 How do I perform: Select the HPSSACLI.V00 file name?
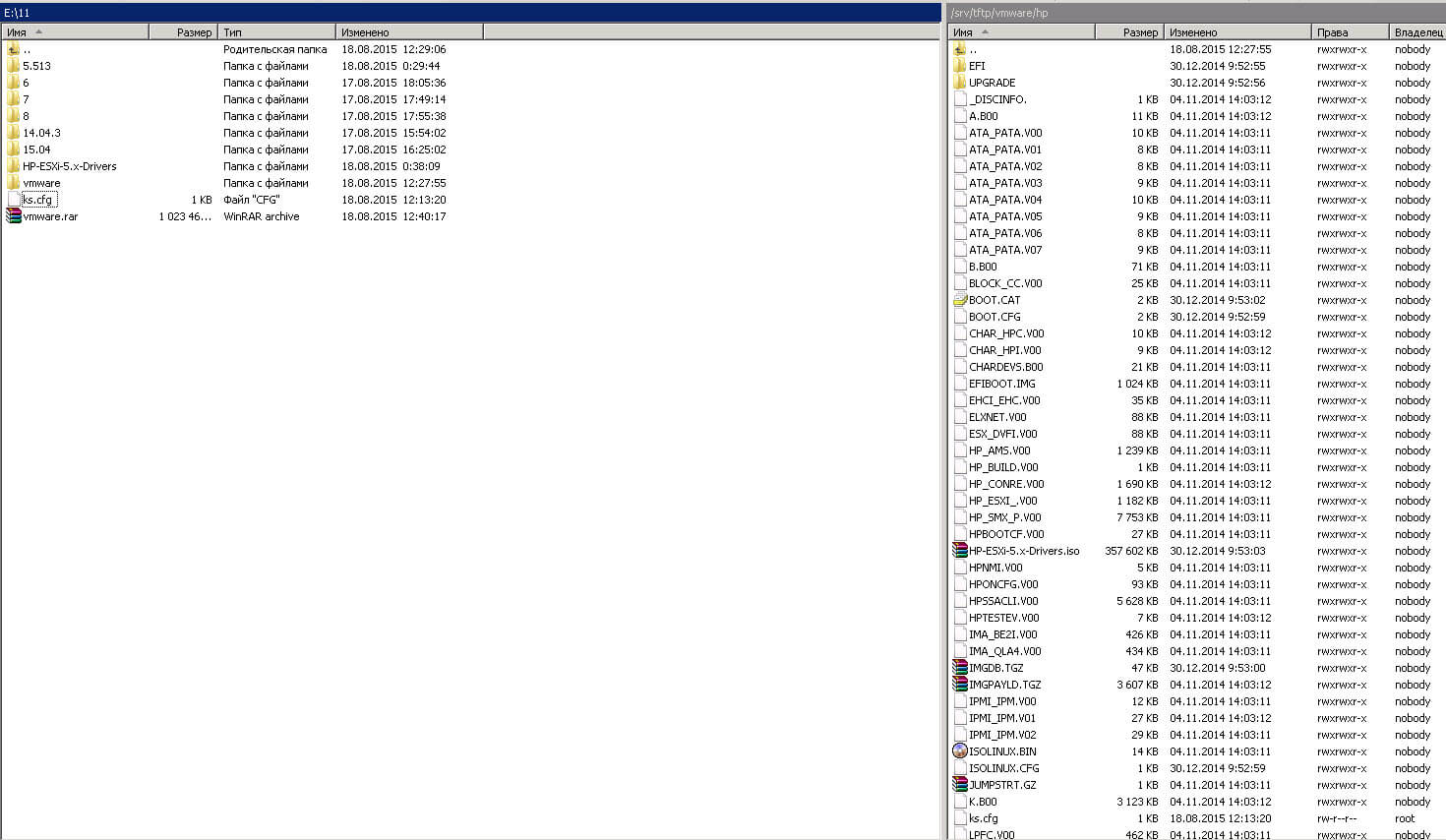(x=1003, y=601)
